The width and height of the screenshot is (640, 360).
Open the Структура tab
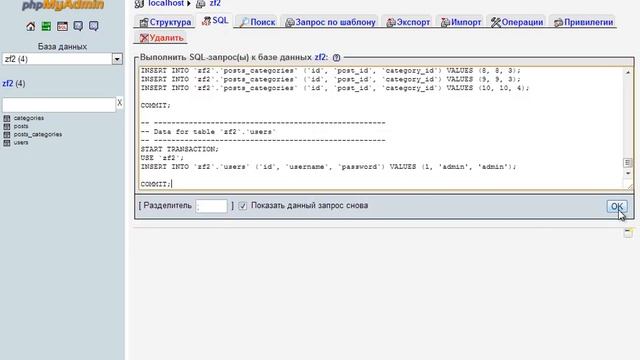click(x=165, y=22)
